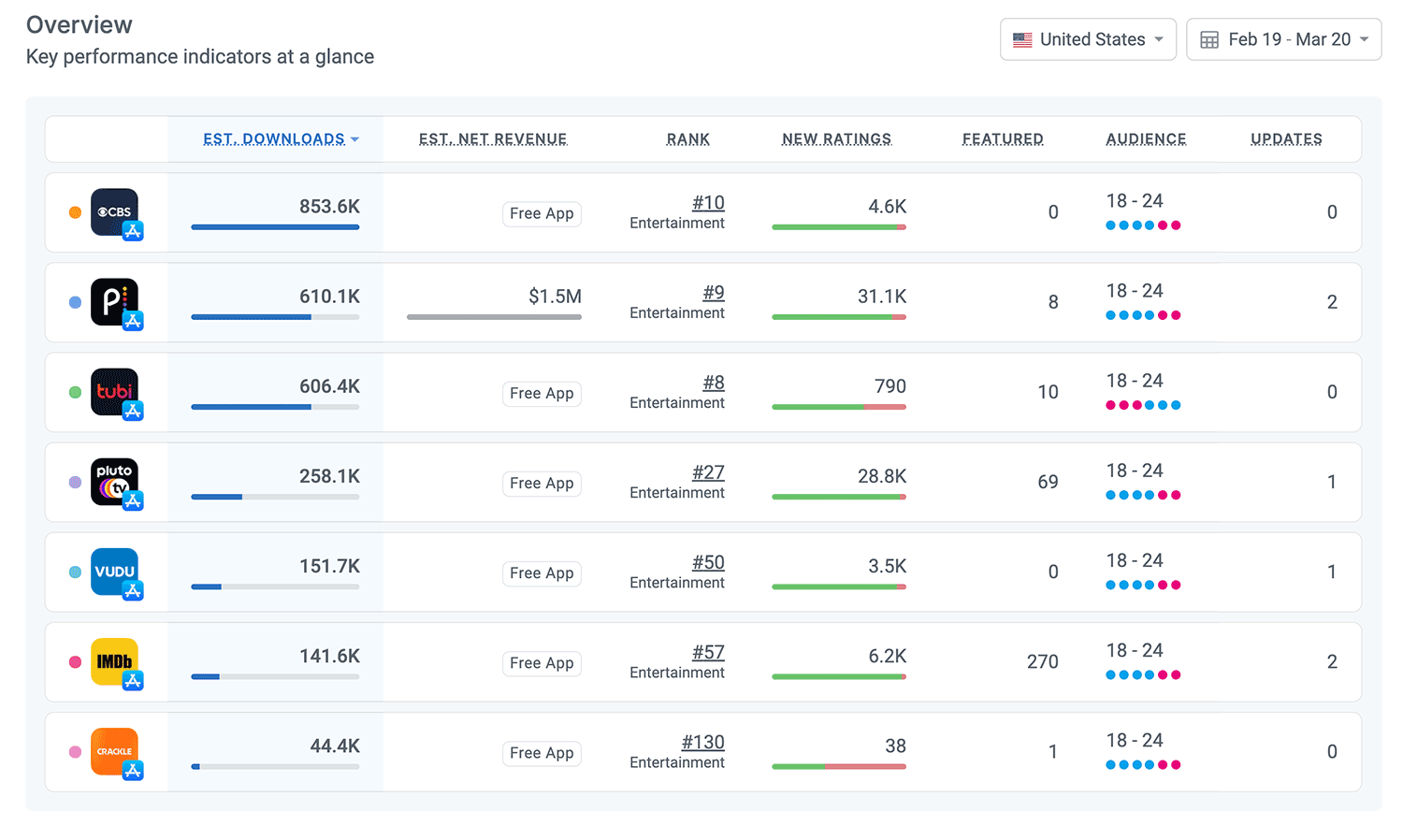The image size is (1403, 840).
Task: Sort by New Ratings column header
Action: tap(837, 139)
